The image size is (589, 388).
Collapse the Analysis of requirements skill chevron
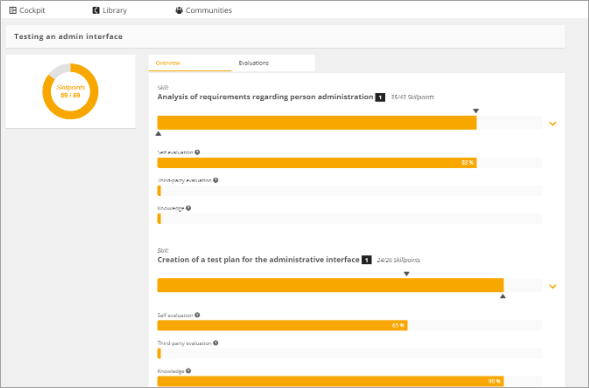(x=553, y=124)
